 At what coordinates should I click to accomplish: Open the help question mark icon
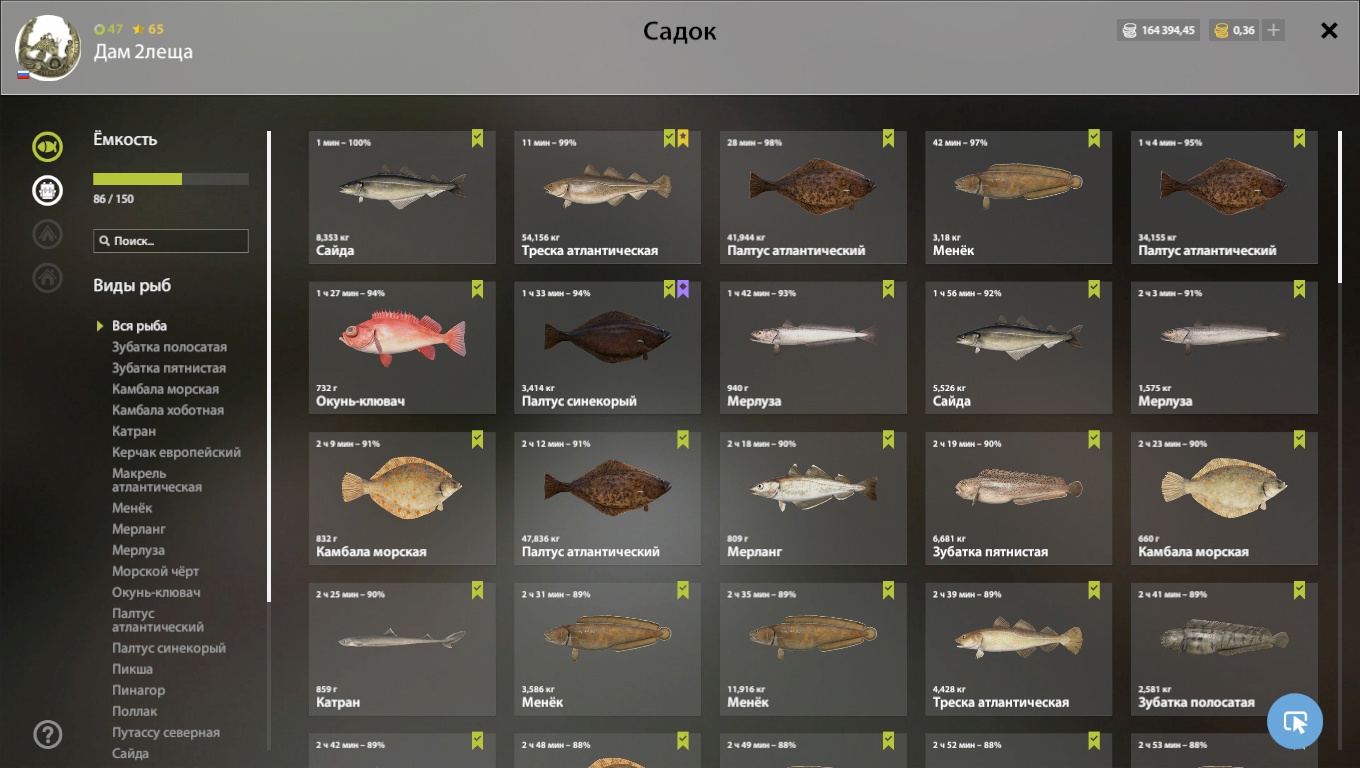(x=47, y=735)
